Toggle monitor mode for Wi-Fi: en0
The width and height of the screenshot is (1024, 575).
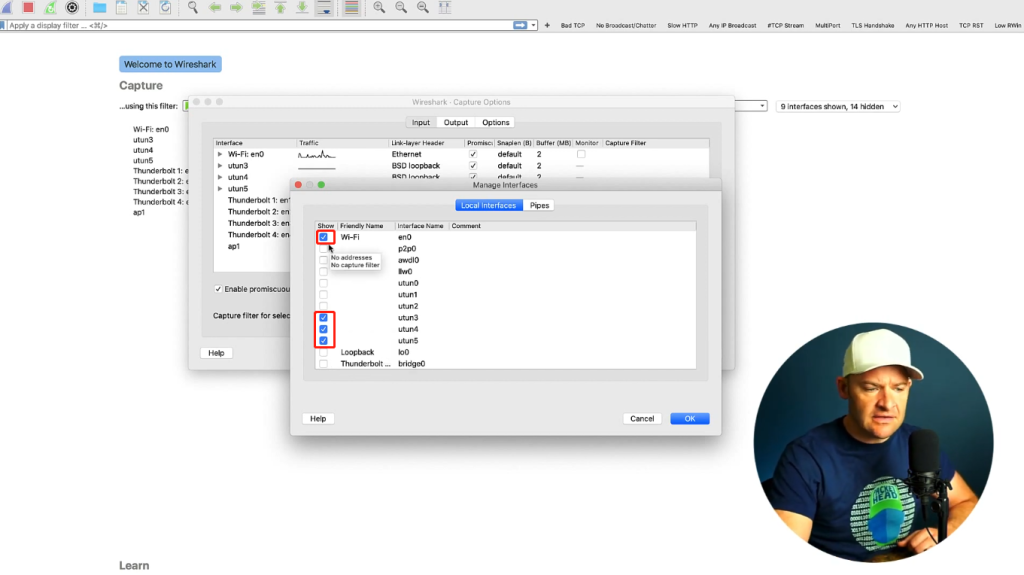pos(581,154)
